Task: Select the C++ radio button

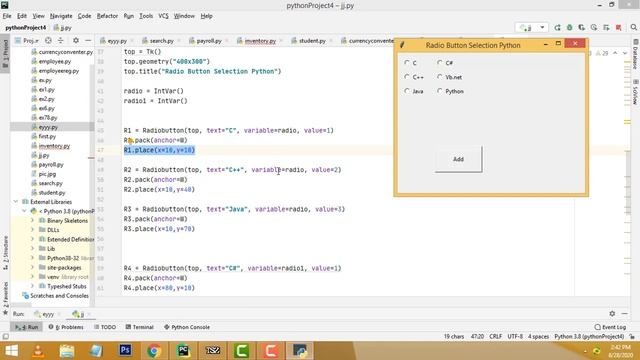Action: tap(407, 77)
